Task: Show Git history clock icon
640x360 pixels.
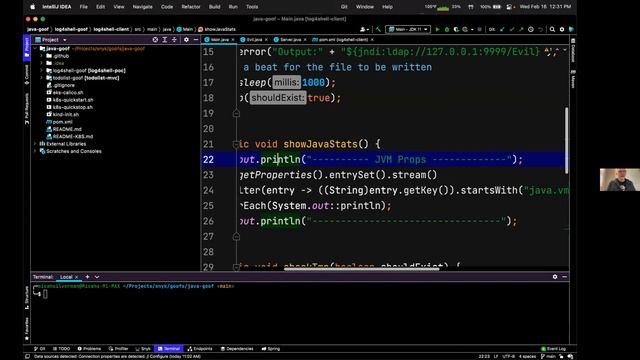Action: (x=531, y=29)
